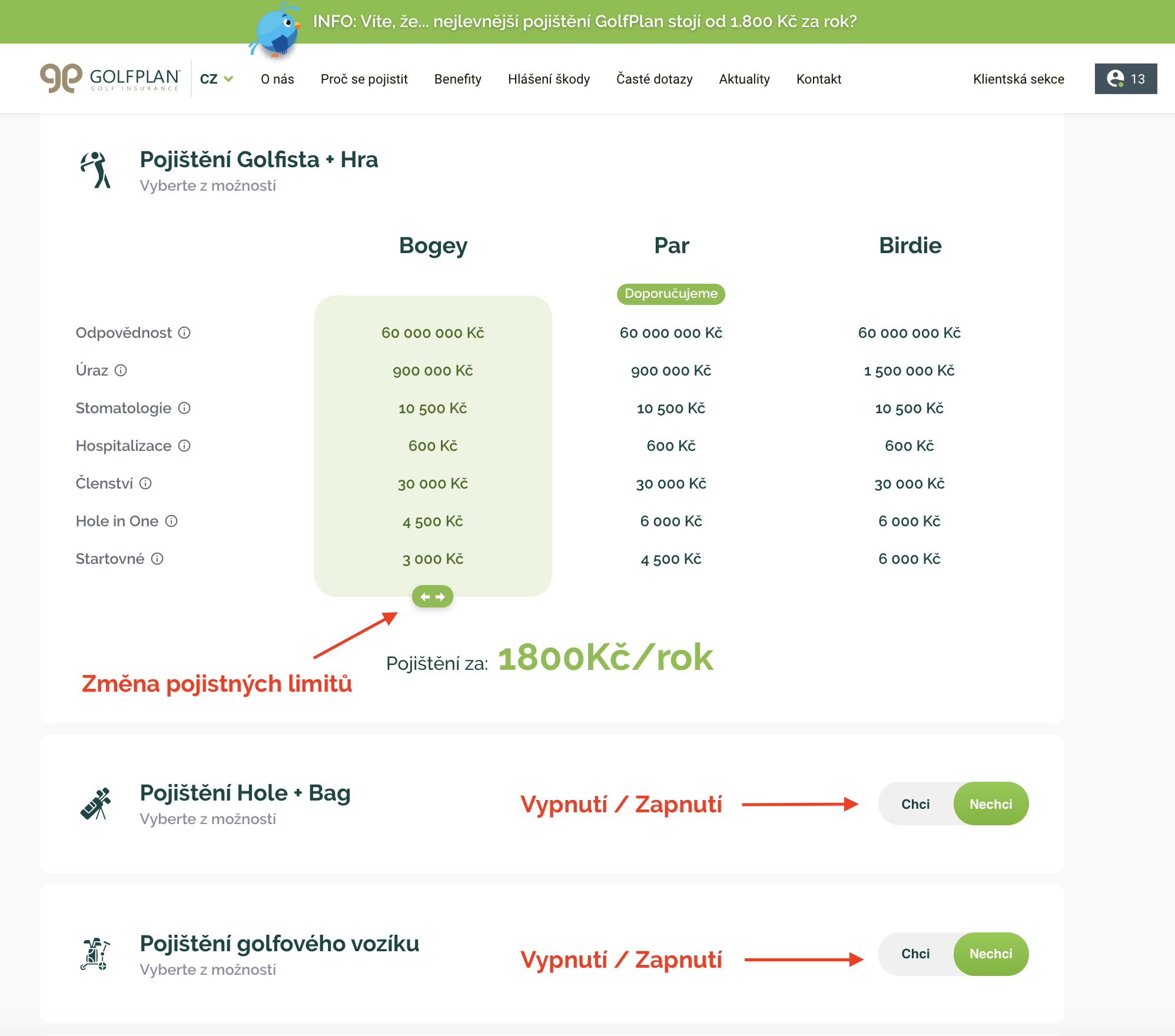The height and width of the screenshot is (1036, 1175).
Task: Click info icon next to Startovné
Action: point(157,559)
